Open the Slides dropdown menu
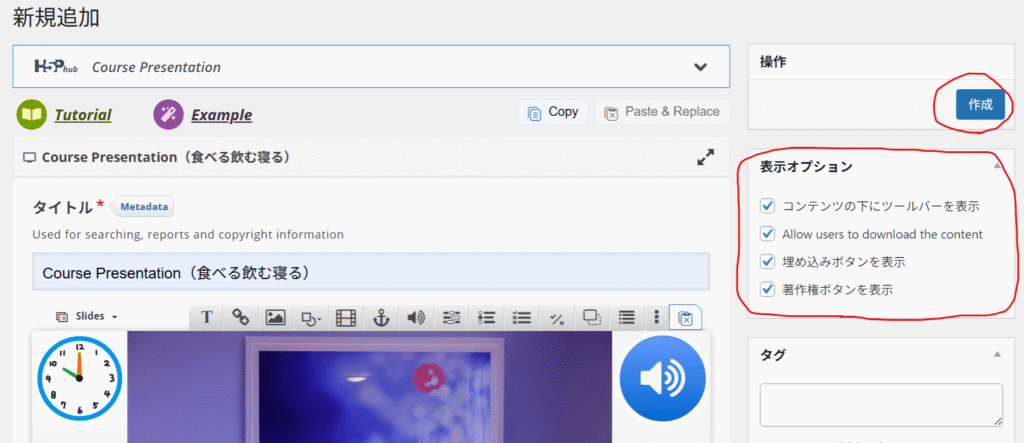Image resolution: width=1024 pixels, height=443 pixels. (88, 316)
